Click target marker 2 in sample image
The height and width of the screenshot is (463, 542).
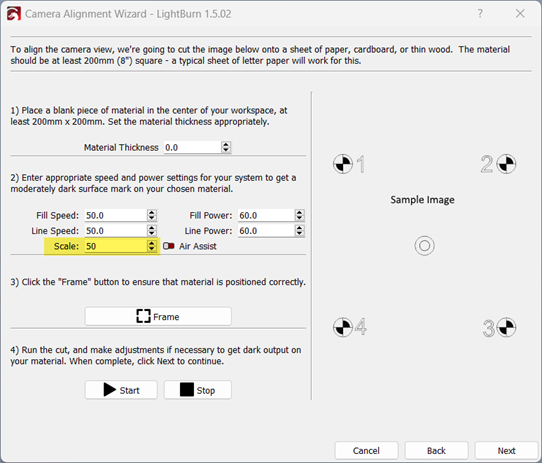(x=506, y=164)
